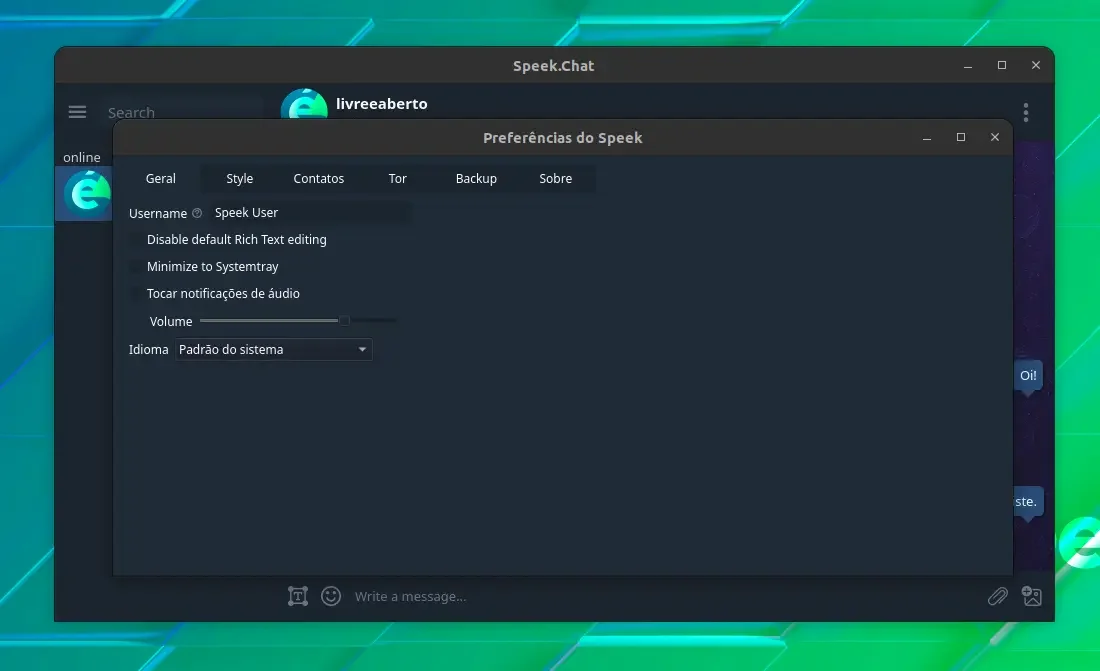Image resolution: width=1100 pixels, height=671 pixels.
Task: Toggle Tocar notificações de áudio checkbox
Action: (x=135, y=293)
